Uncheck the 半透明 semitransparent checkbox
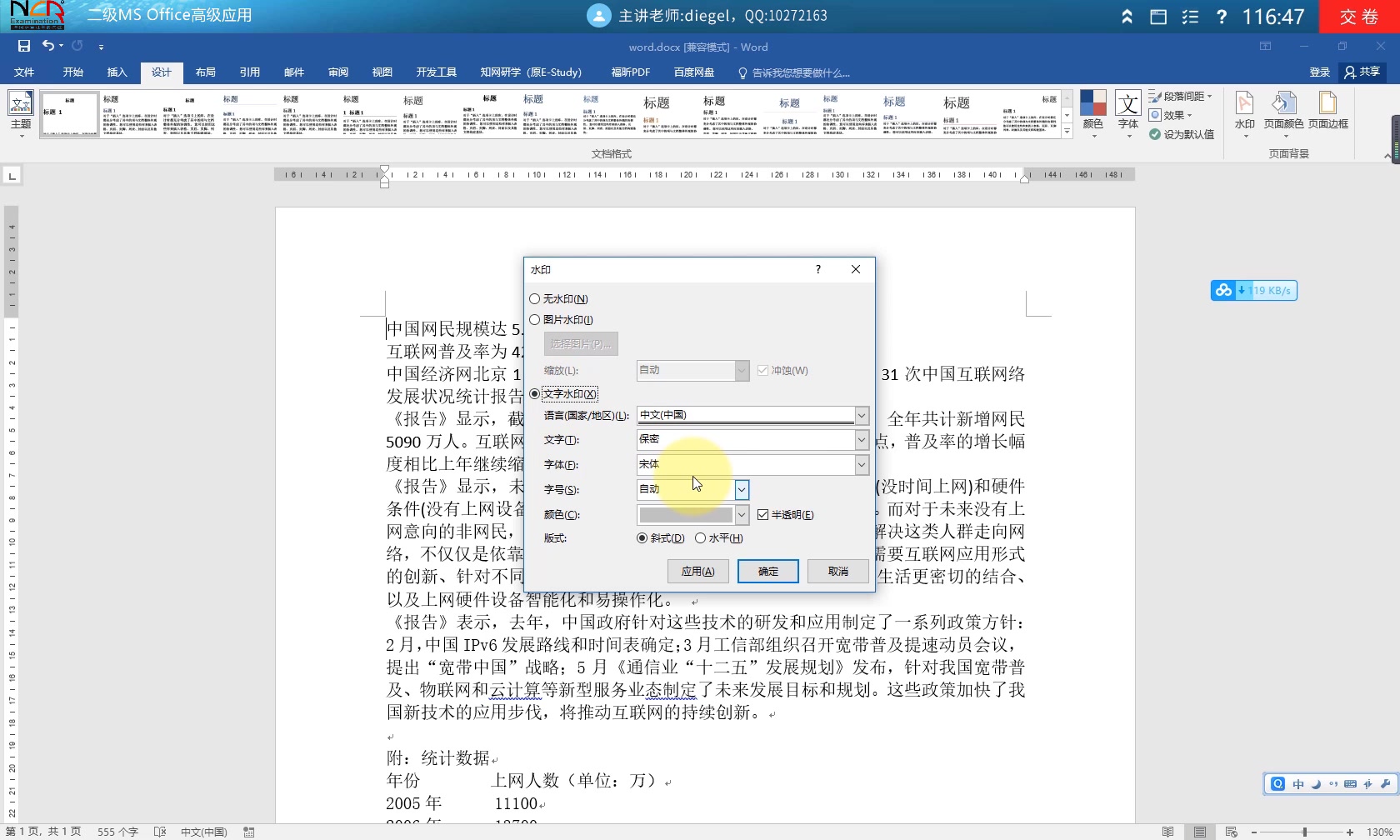Screen dimensions: 1400x840 [765, 514]
